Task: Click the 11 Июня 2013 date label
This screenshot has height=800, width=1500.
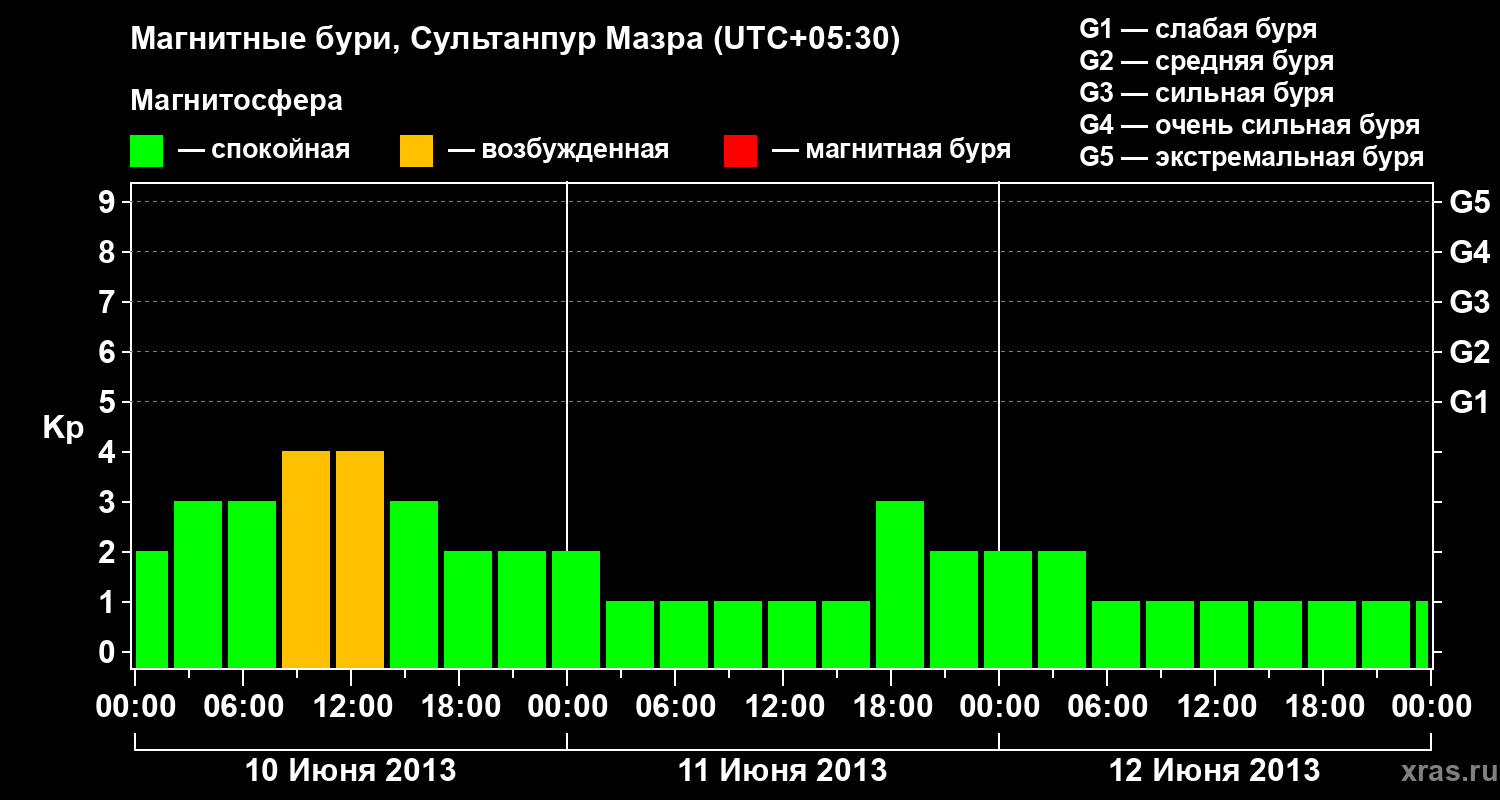Action: [783, 771]
